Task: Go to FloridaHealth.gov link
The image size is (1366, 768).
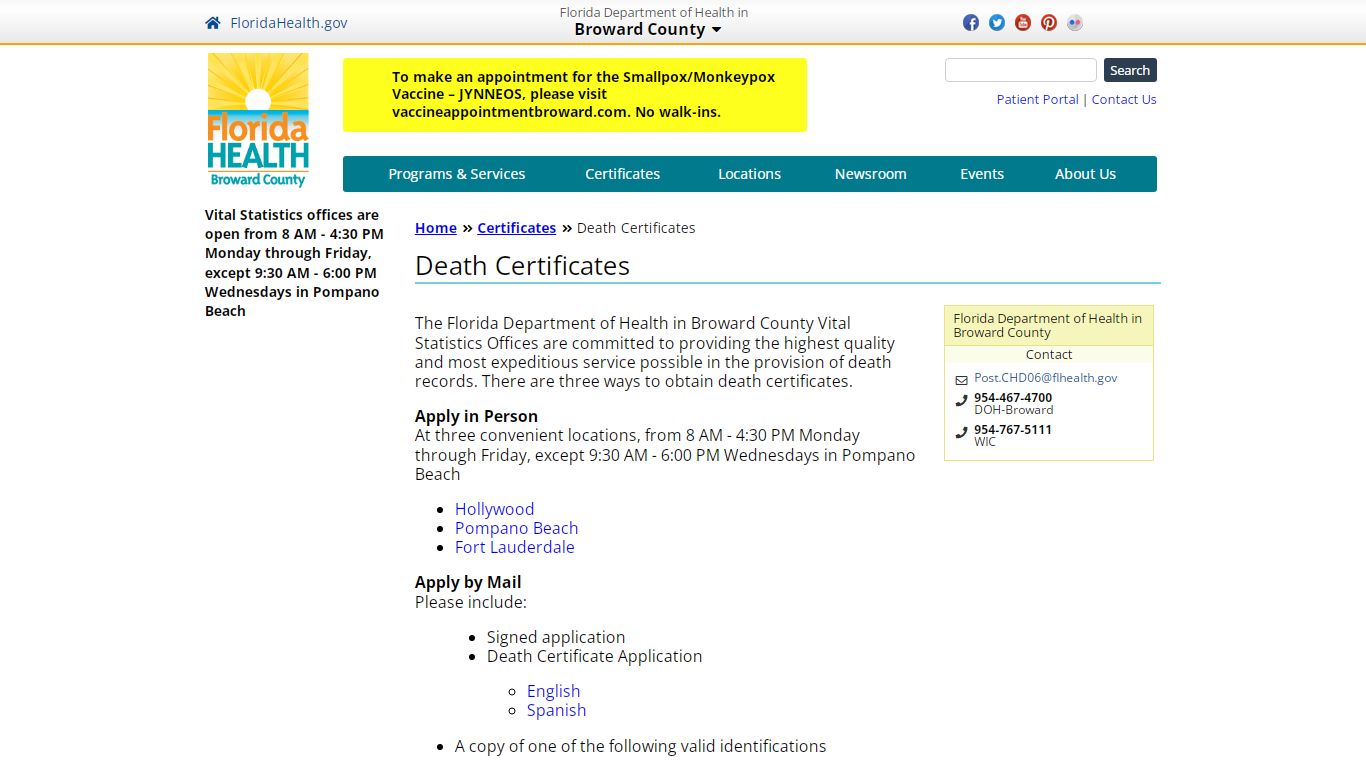Action: tap(289, 23)
